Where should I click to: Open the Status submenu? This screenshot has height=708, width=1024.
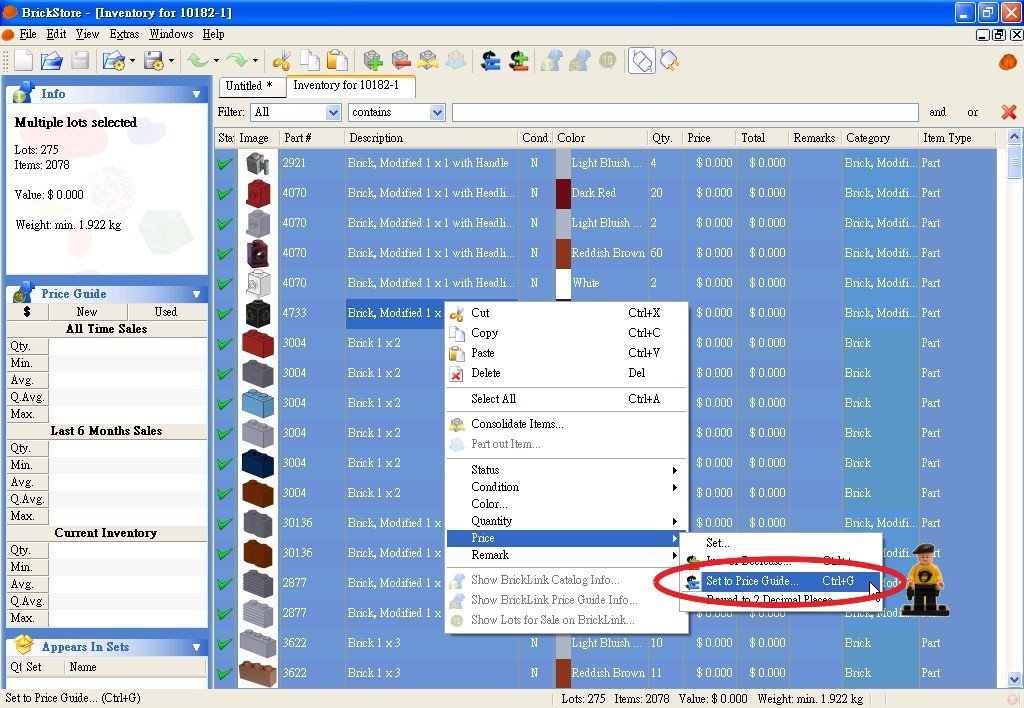(x=567, y=470)
